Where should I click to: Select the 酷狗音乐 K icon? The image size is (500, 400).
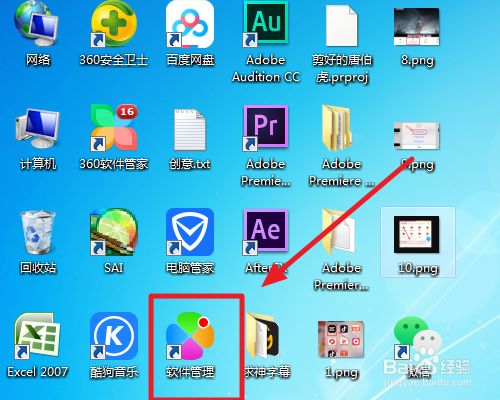click(114, 336)
